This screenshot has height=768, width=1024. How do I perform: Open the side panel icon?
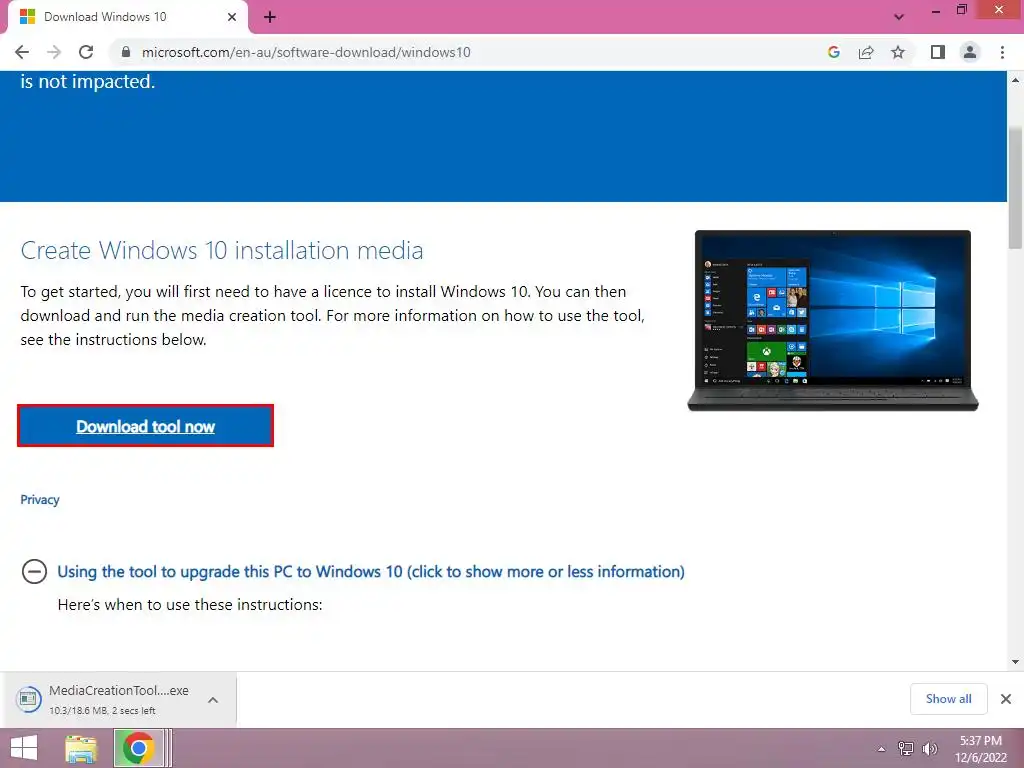pyautogui.click(x=938, y=52)
